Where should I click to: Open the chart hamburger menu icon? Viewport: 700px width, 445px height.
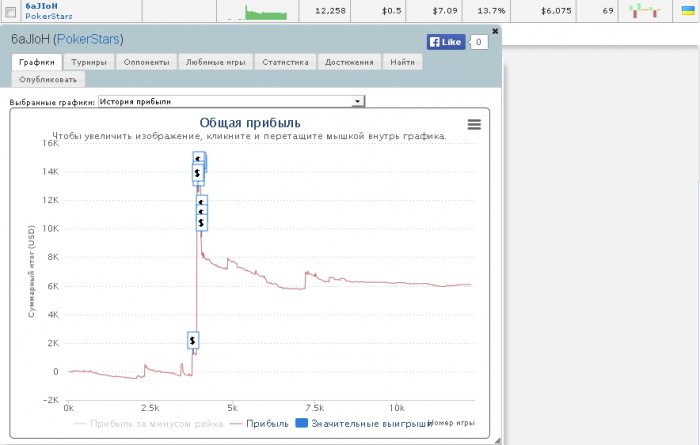point(474,125)
